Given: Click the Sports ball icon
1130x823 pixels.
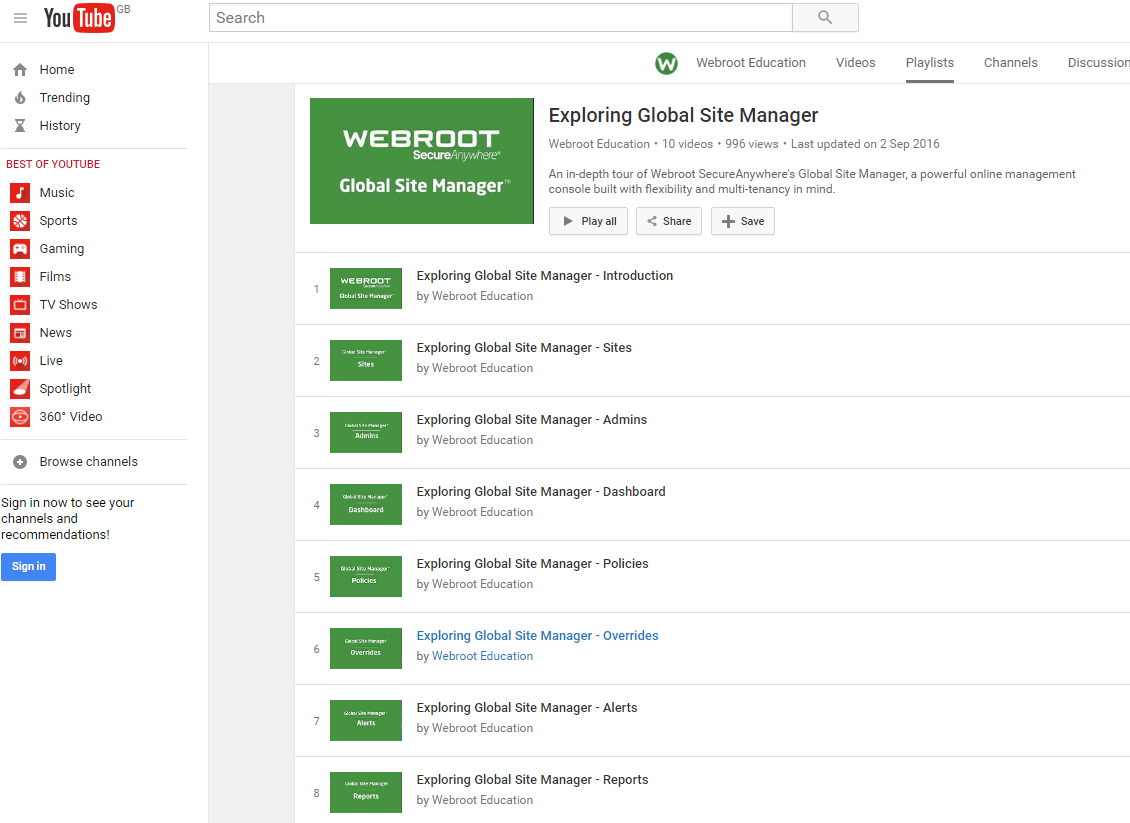Looking at the screenshot, I should tap(20, 221).
